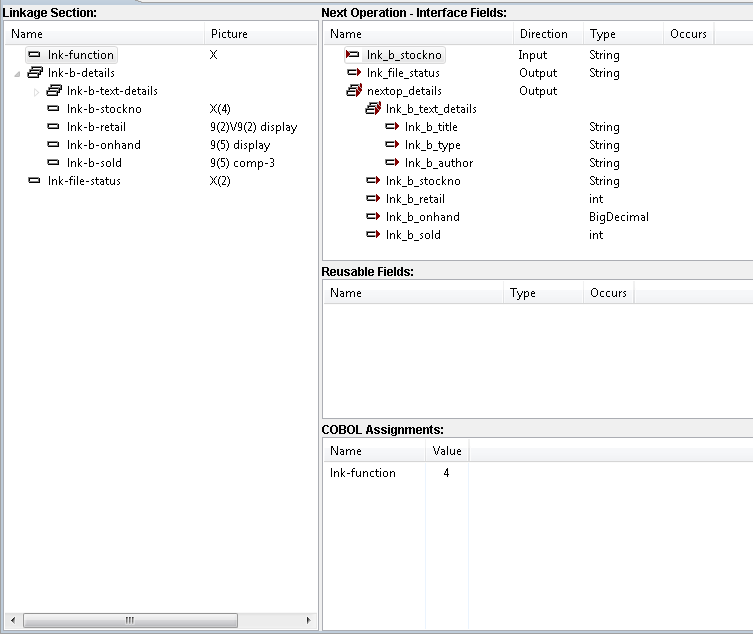753x634 pixels.
Task: Click the right arrow of the horizontal scrollbar
Action: (x=309, y=621)
